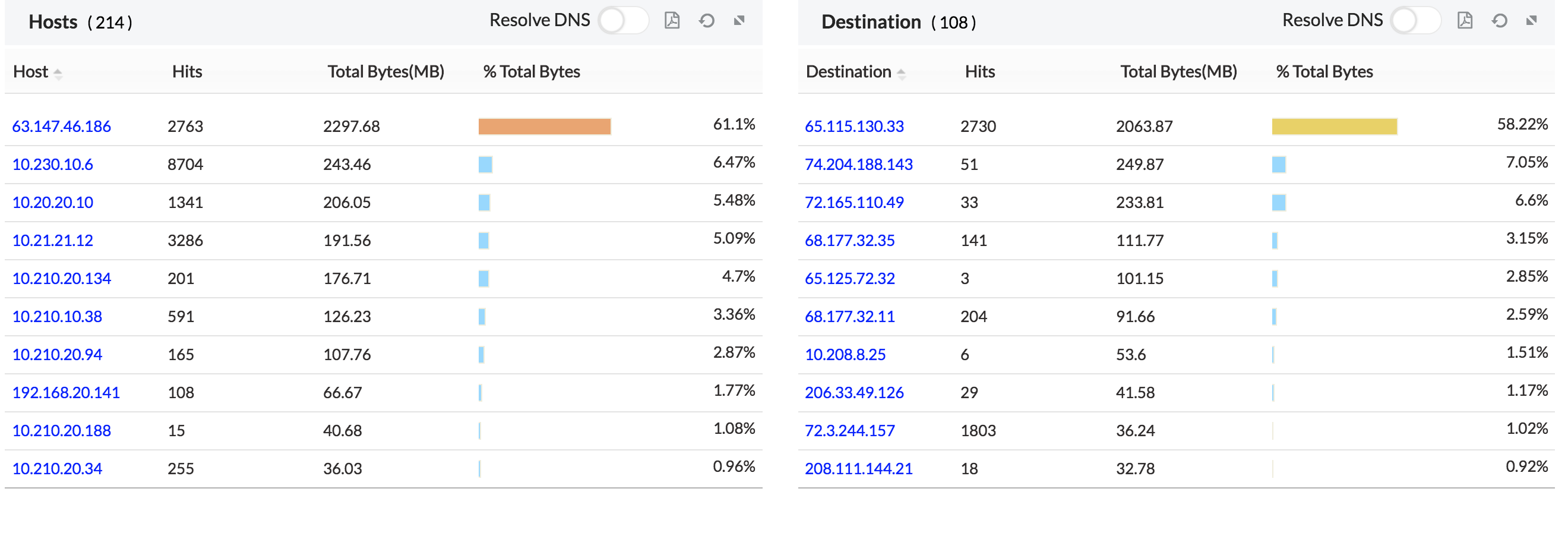Open host 63.147.46.186 details
1568x542 pixels.
click(62, 127)
